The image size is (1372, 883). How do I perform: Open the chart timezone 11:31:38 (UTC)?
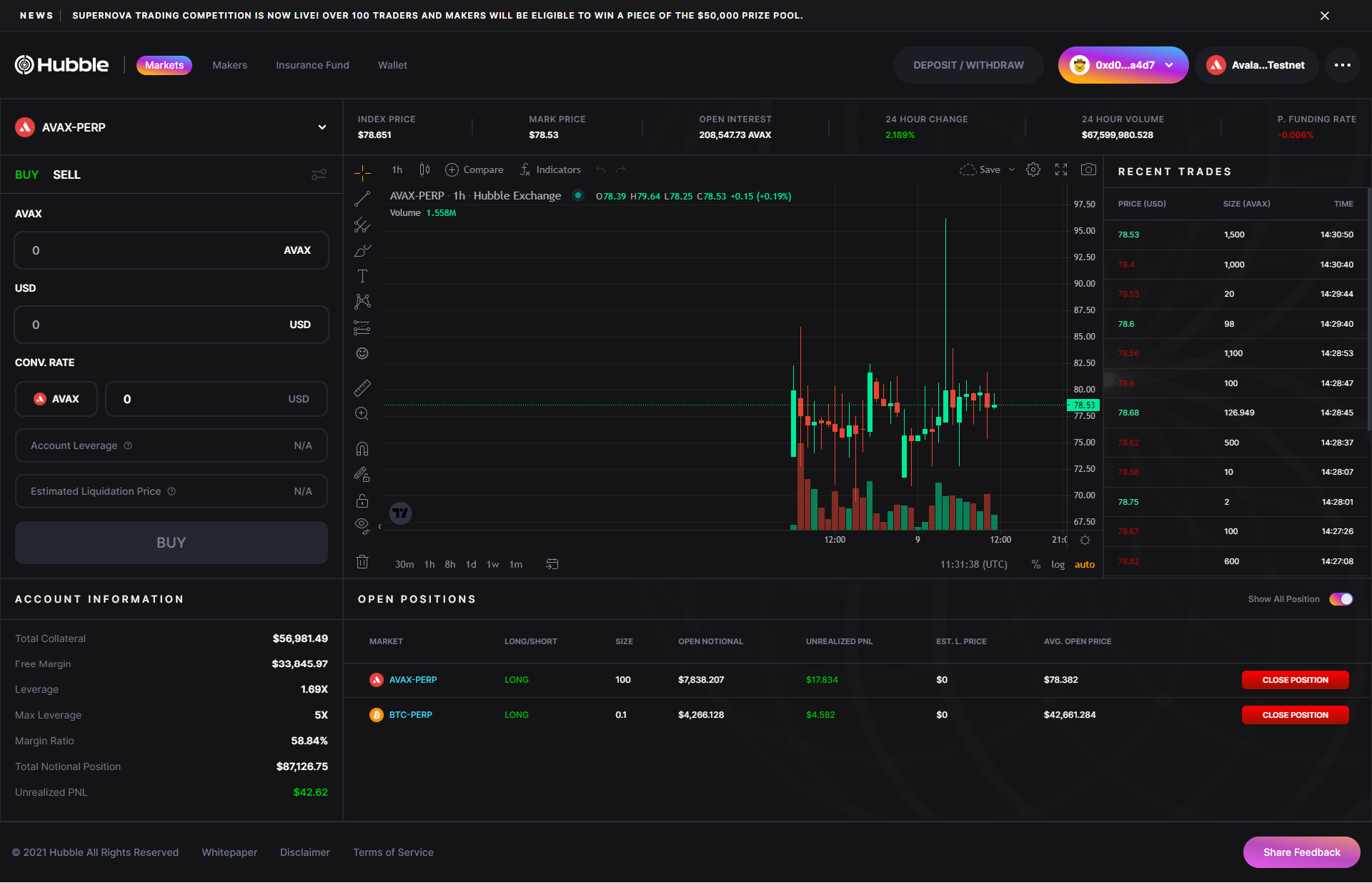click(x=974, y=564)
